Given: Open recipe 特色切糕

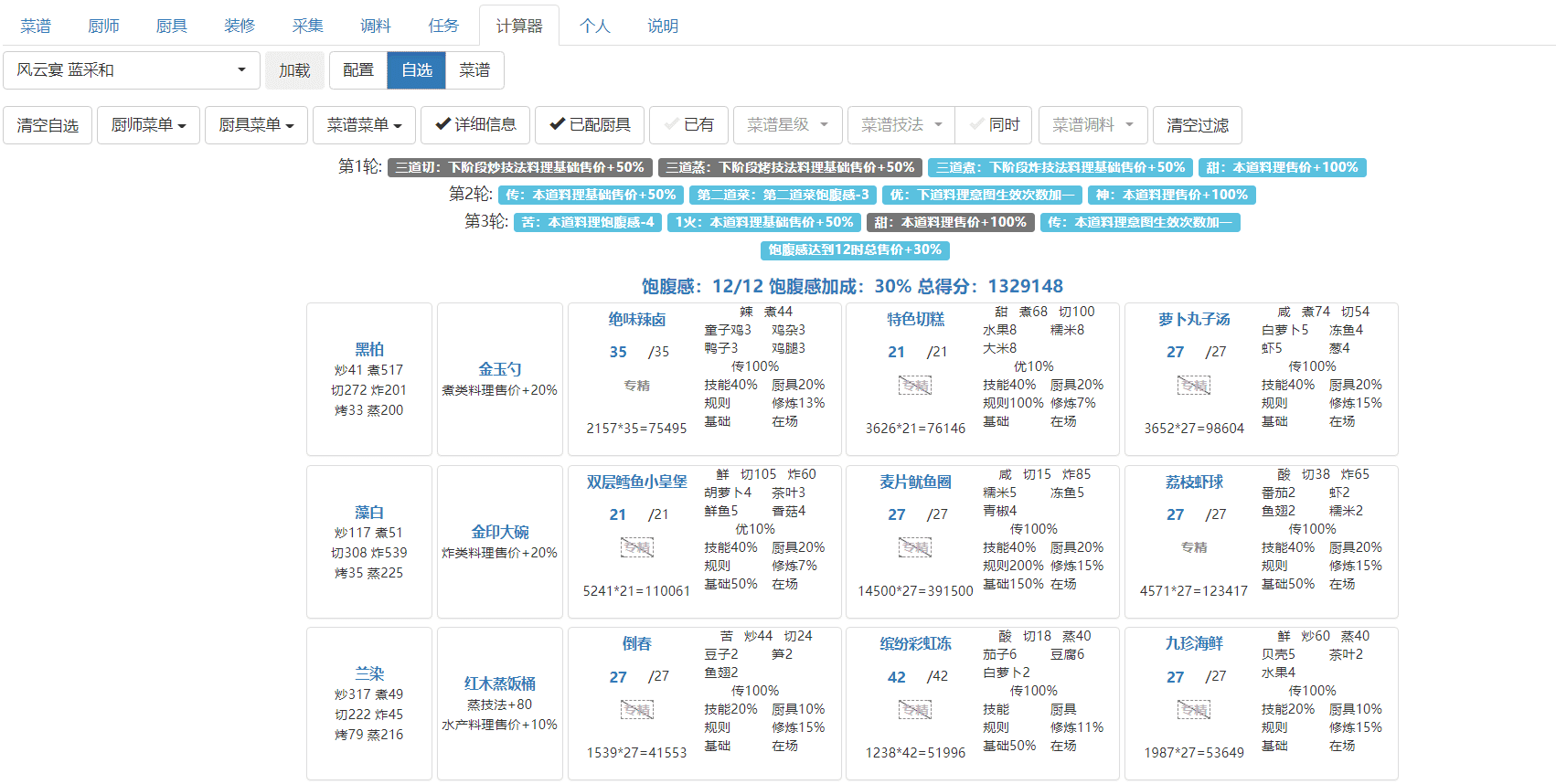Looking at the screenshot, I should click(x=915, y=320).
